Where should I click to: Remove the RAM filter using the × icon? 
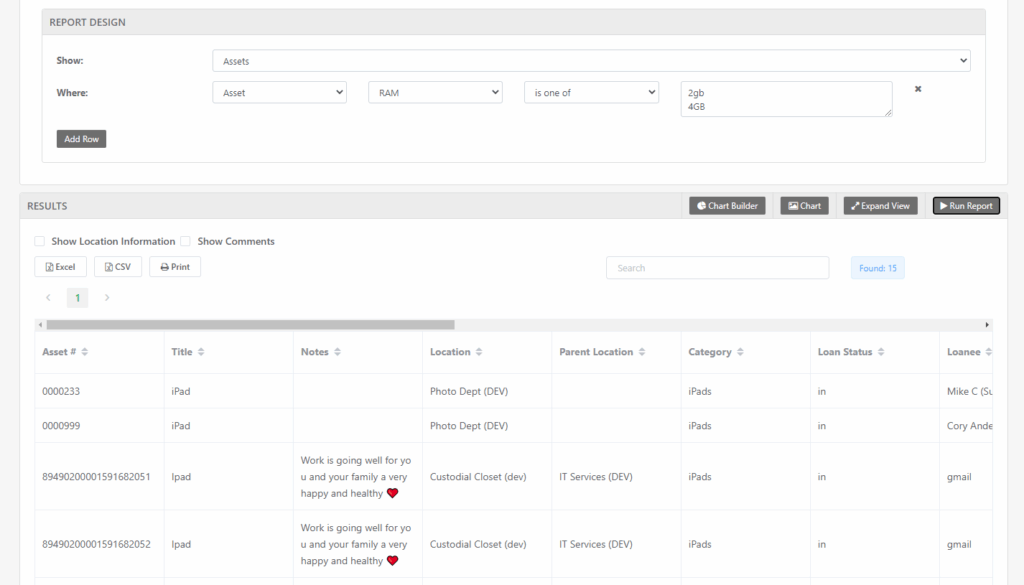918,88
